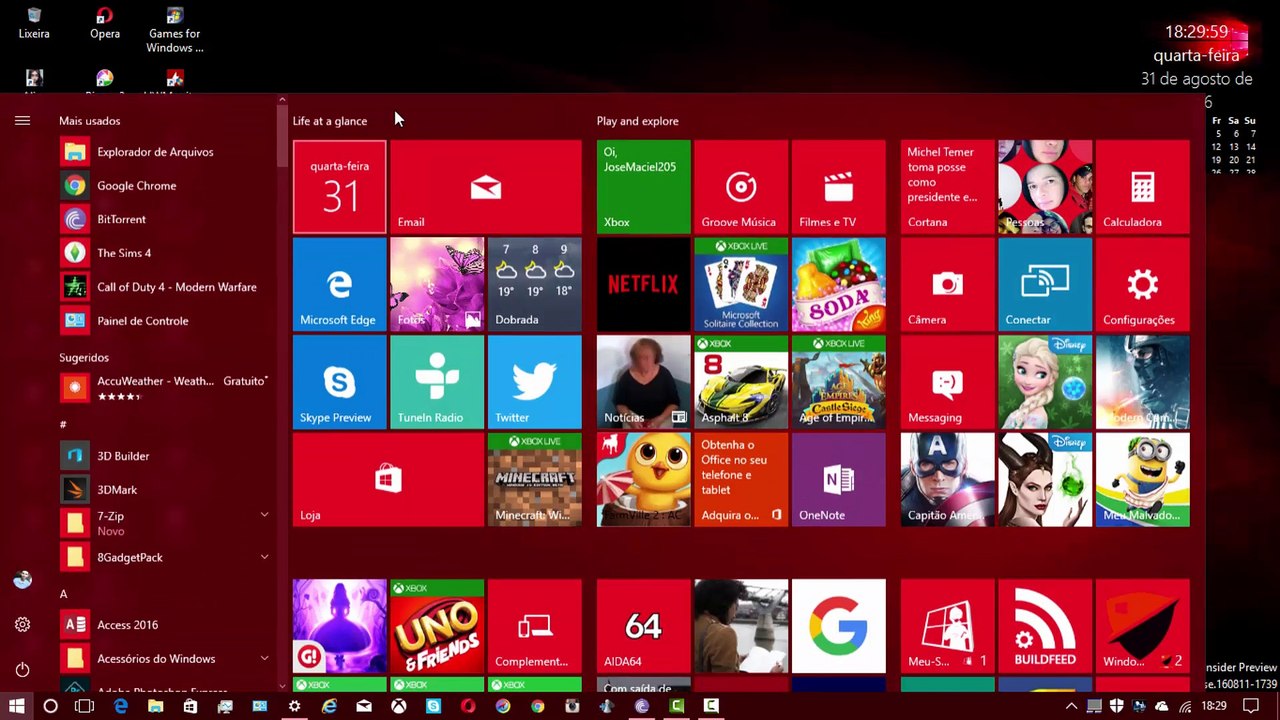
Task: Open 3D Builder in the app list
Action: pyautogui.click(x=163, y=456)
